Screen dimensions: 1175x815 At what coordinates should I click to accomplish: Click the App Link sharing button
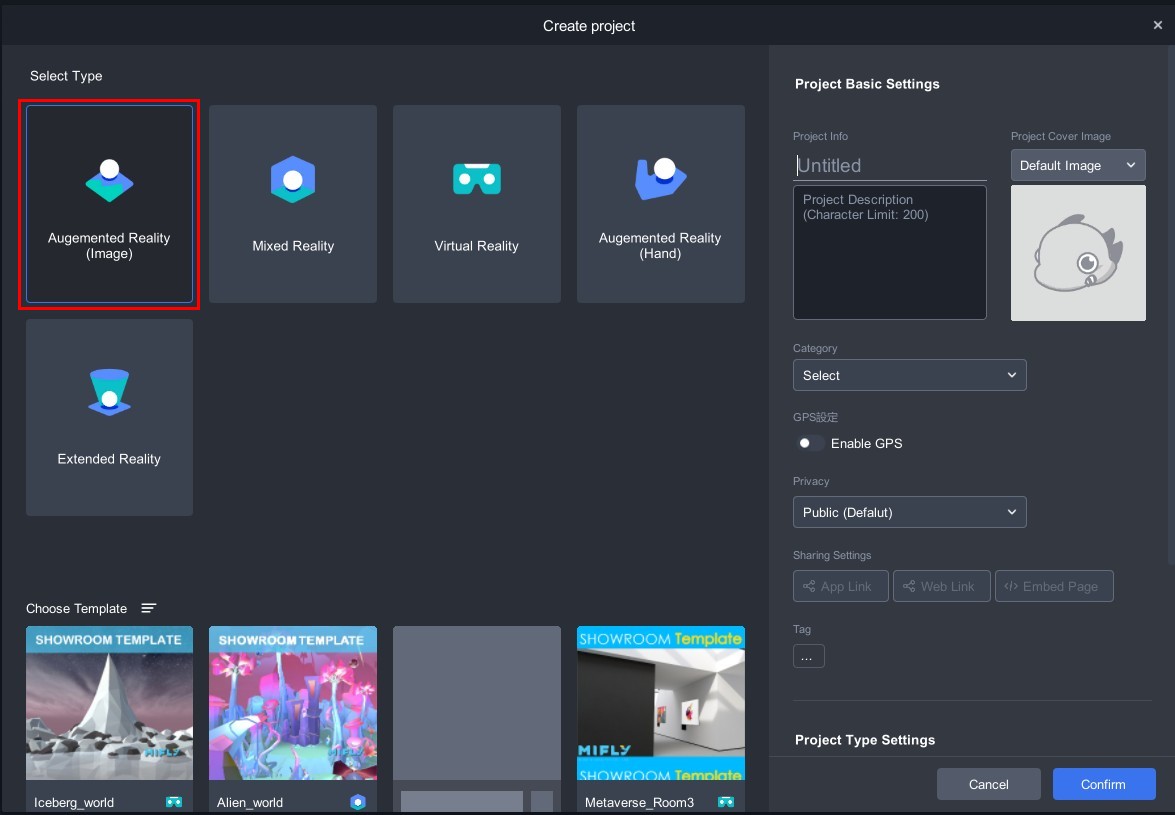(x=840, y=586)
